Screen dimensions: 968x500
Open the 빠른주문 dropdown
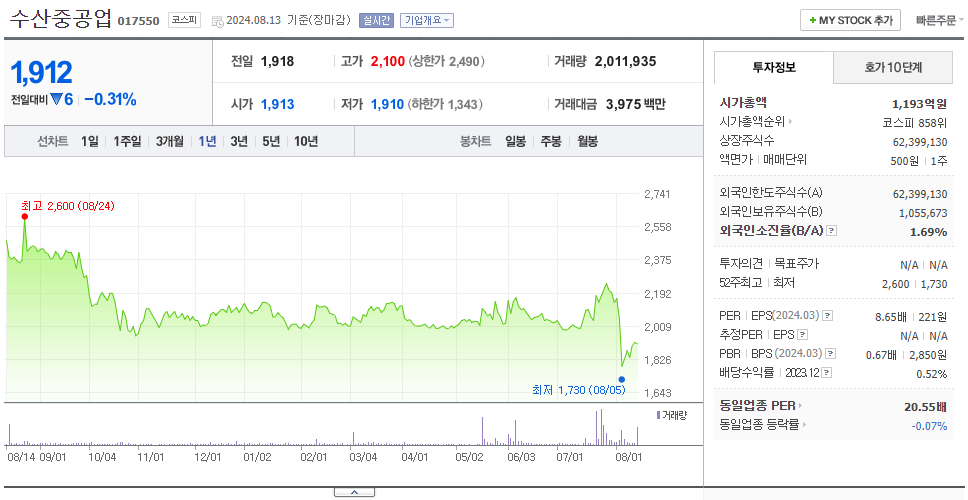(x=940, y=20)
